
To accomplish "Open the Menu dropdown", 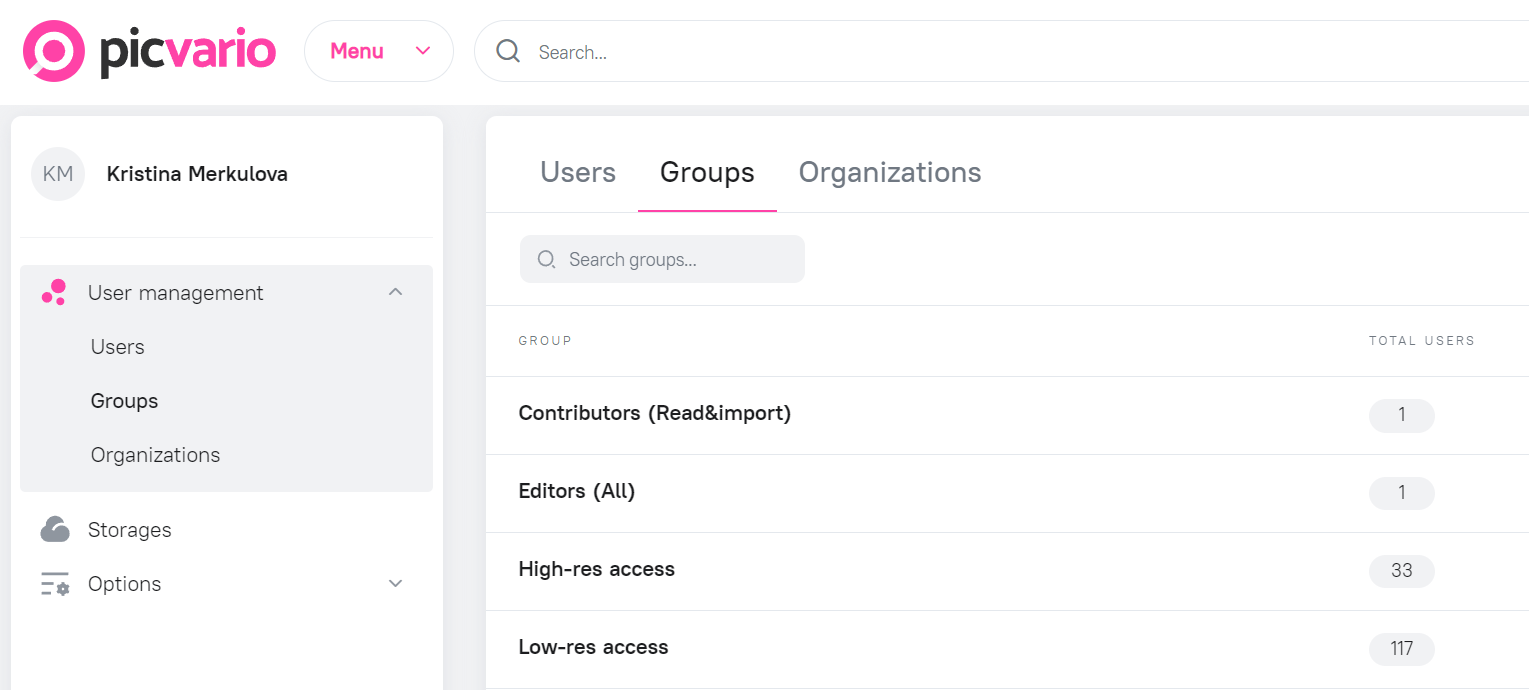I will pos(378,51).
